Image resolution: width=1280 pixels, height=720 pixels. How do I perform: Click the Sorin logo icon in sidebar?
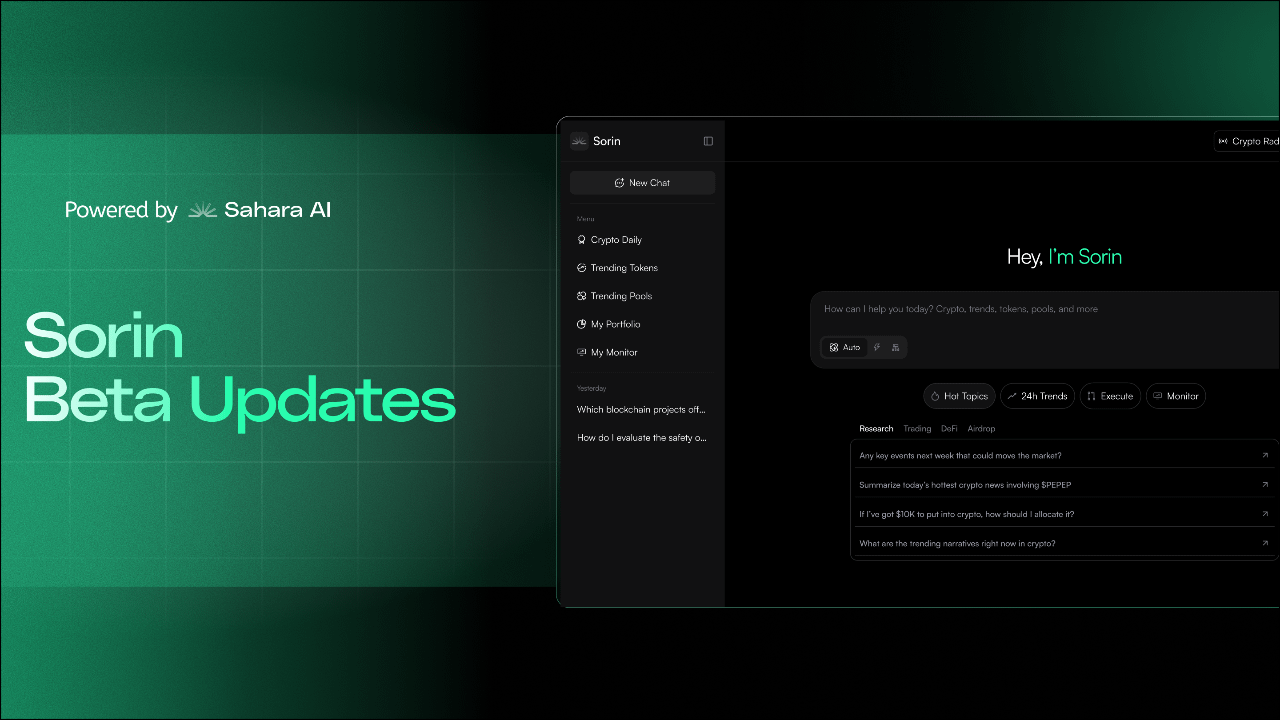click(579, 141)
